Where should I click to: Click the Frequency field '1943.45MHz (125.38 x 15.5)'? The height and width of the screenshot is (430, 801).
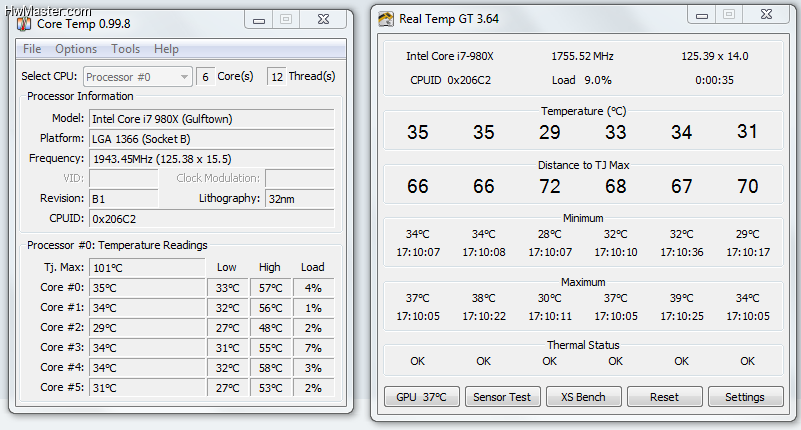211,159
